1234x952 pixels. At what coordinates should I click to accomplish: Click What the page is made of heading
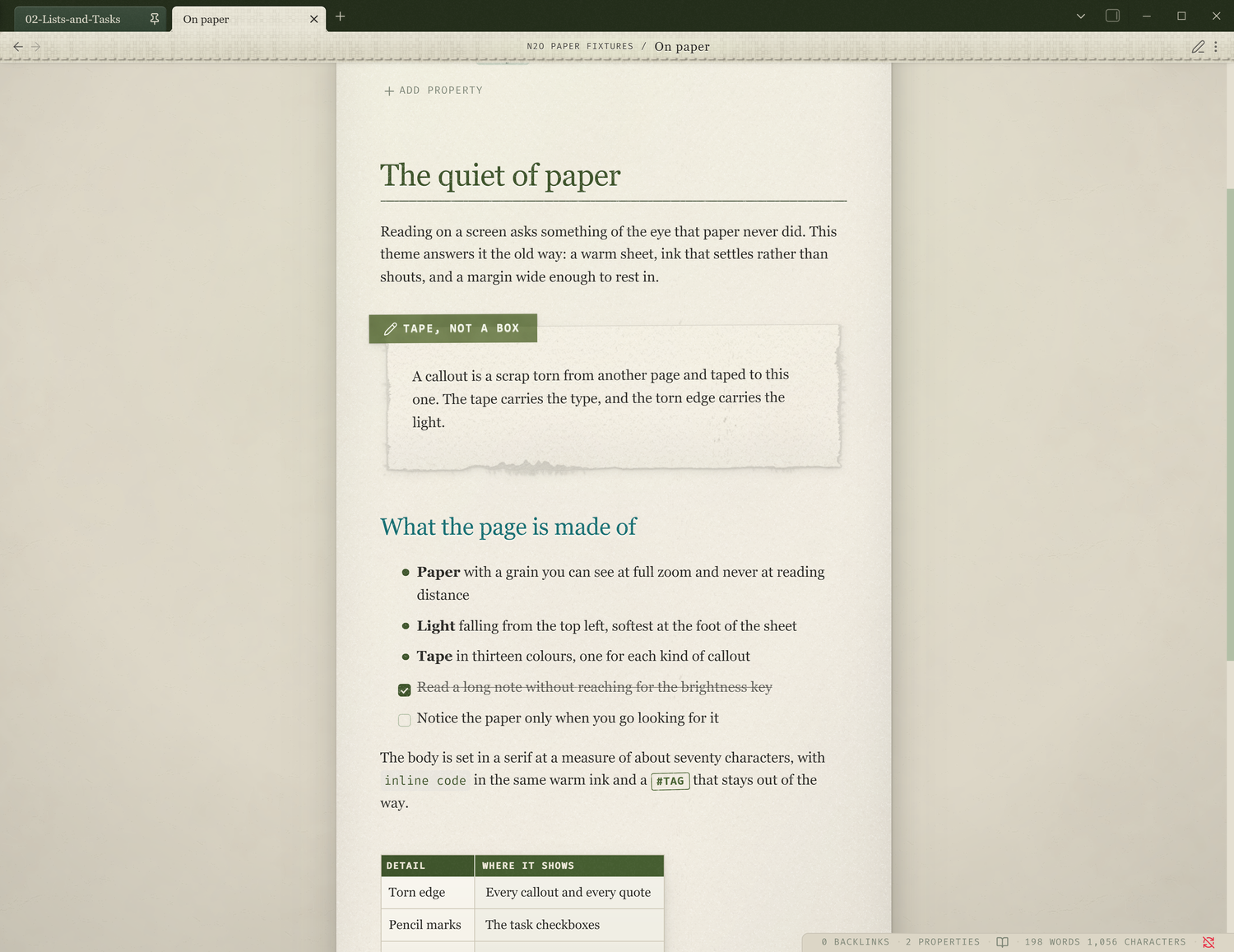tap(508, 527)
